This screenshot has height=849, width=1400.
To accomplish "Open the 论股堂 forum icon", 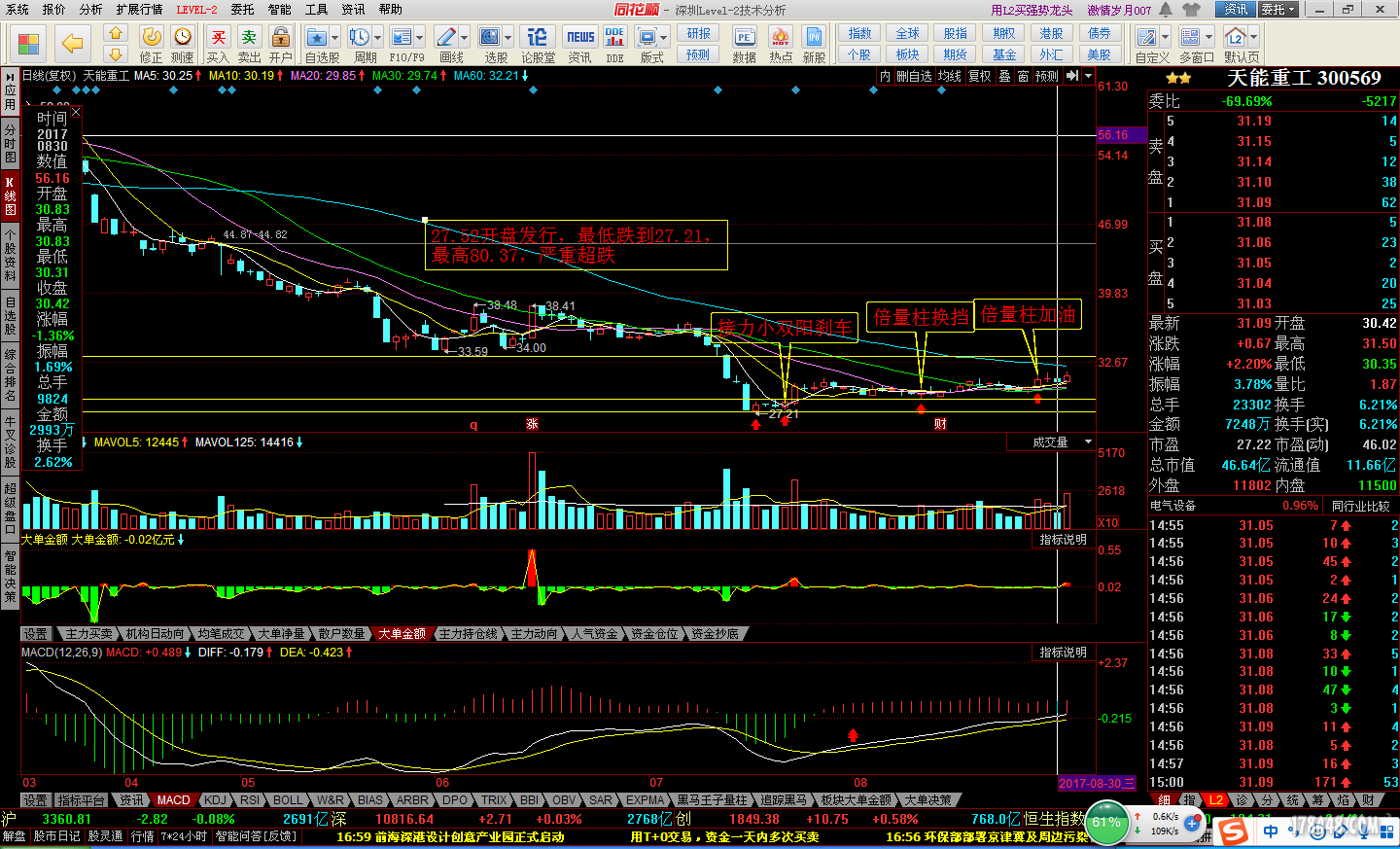I will click(x=538, y=44).
